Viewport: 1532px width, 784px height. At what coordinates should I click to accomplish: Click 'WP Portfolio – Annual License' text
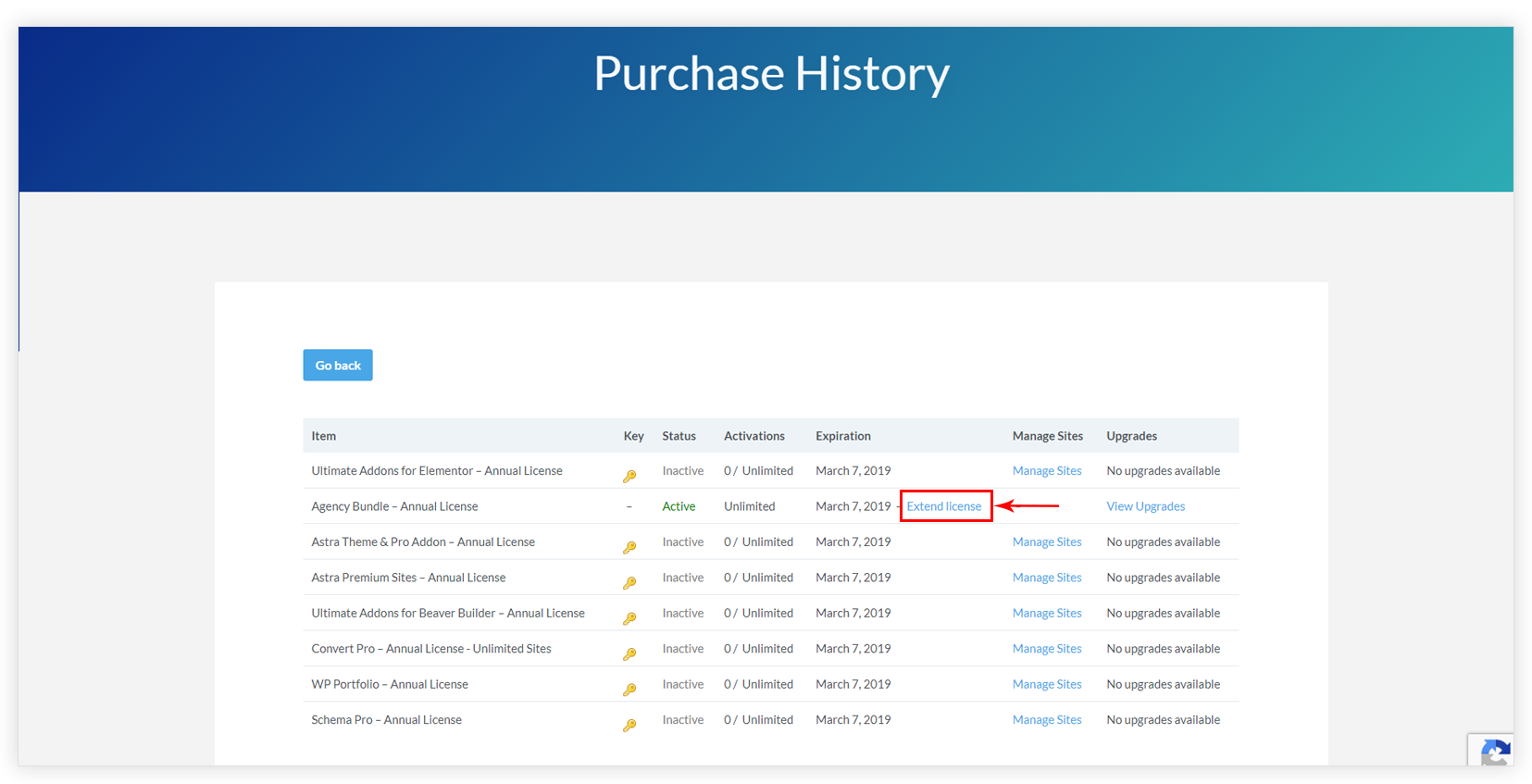390,685
